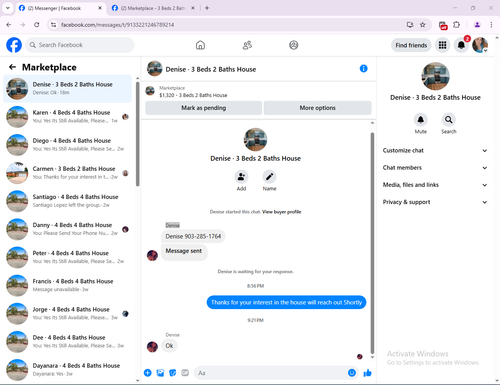Click the chat messages scrollbar
Viewport: 500px width, 385px height.
pyautogui.click(x=372, y=243)
